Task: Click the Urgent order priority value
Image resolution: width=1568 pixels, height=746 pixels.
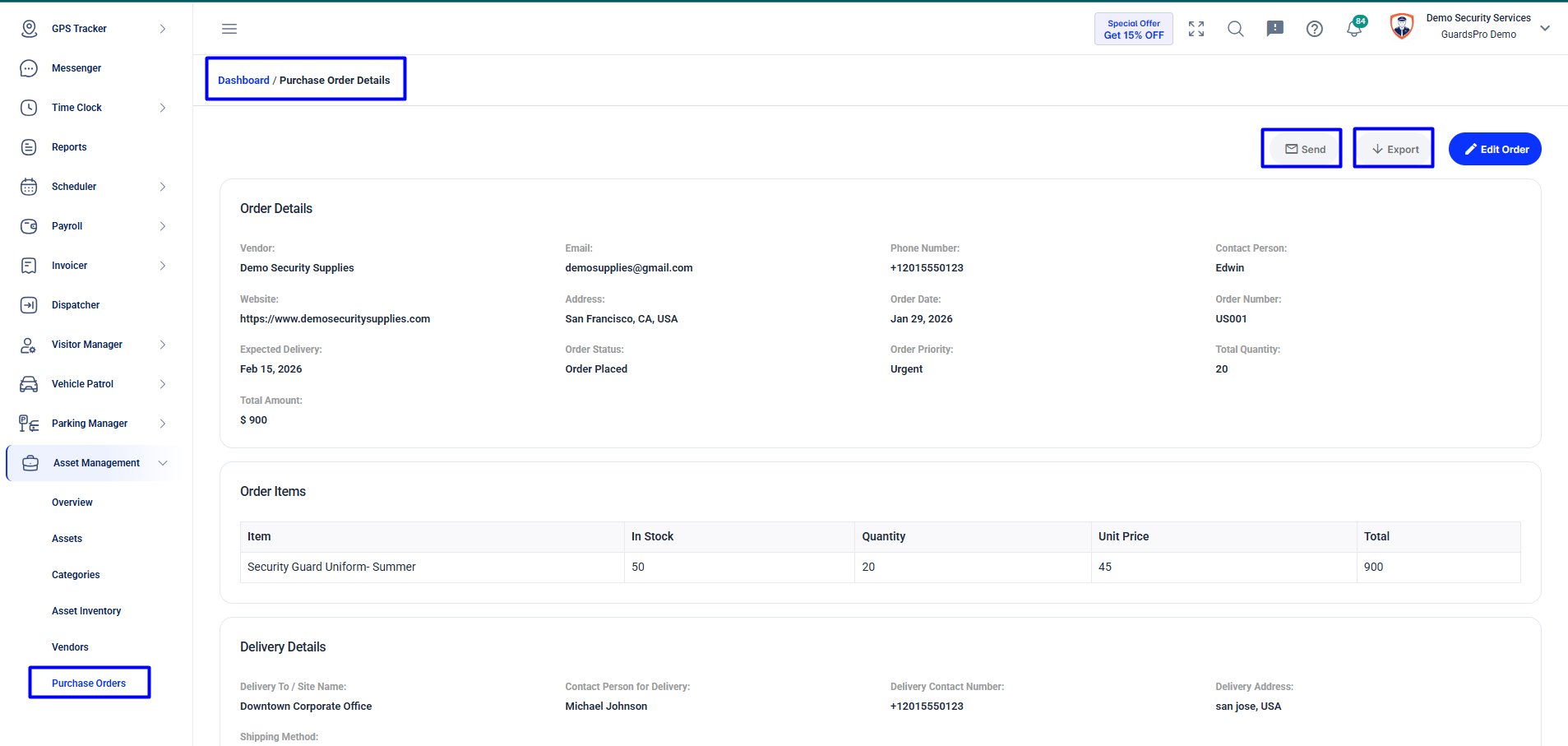Action: click(x=906, y=369)
